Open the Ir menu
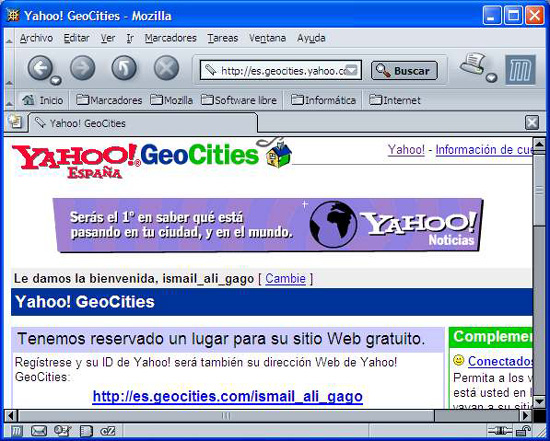The width and height of the screenshot is (550, 441). [x=130, y=38]
